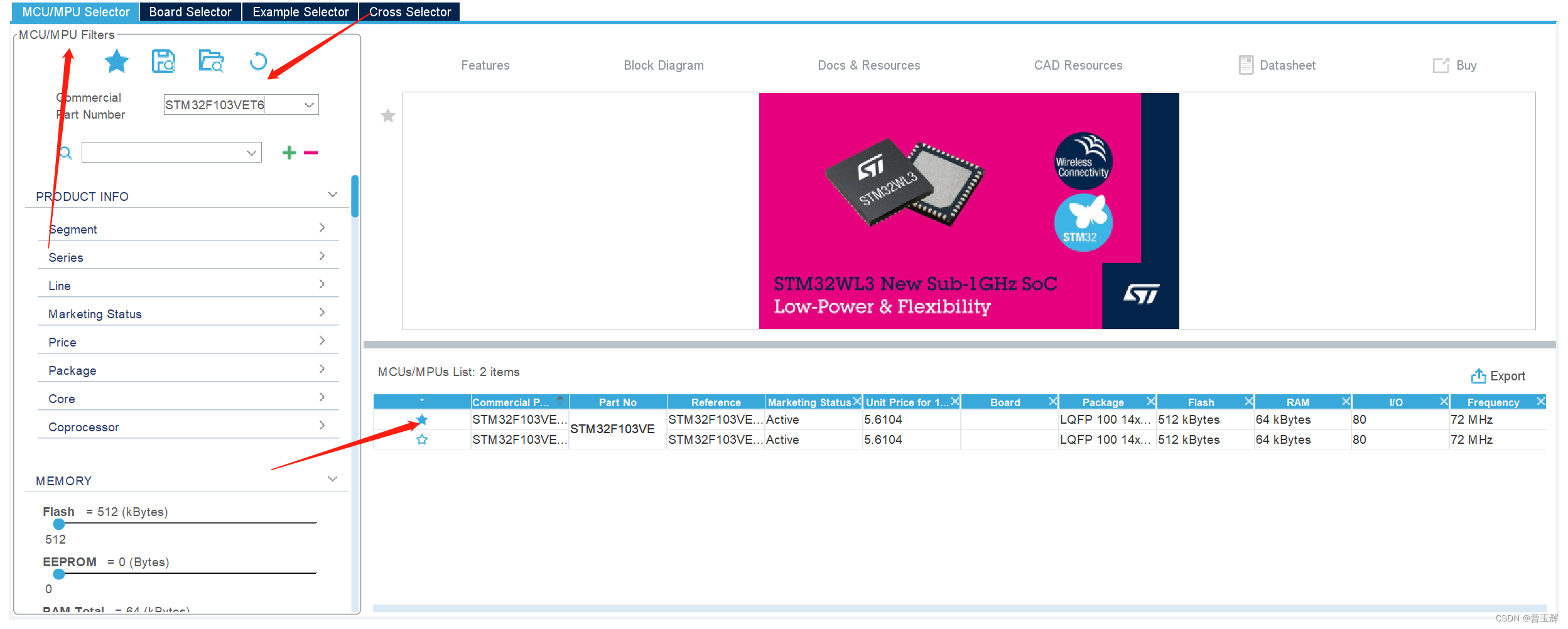1568x629 pixels.
Task: Click the gray star beside the banner
Action: point(388,116)
